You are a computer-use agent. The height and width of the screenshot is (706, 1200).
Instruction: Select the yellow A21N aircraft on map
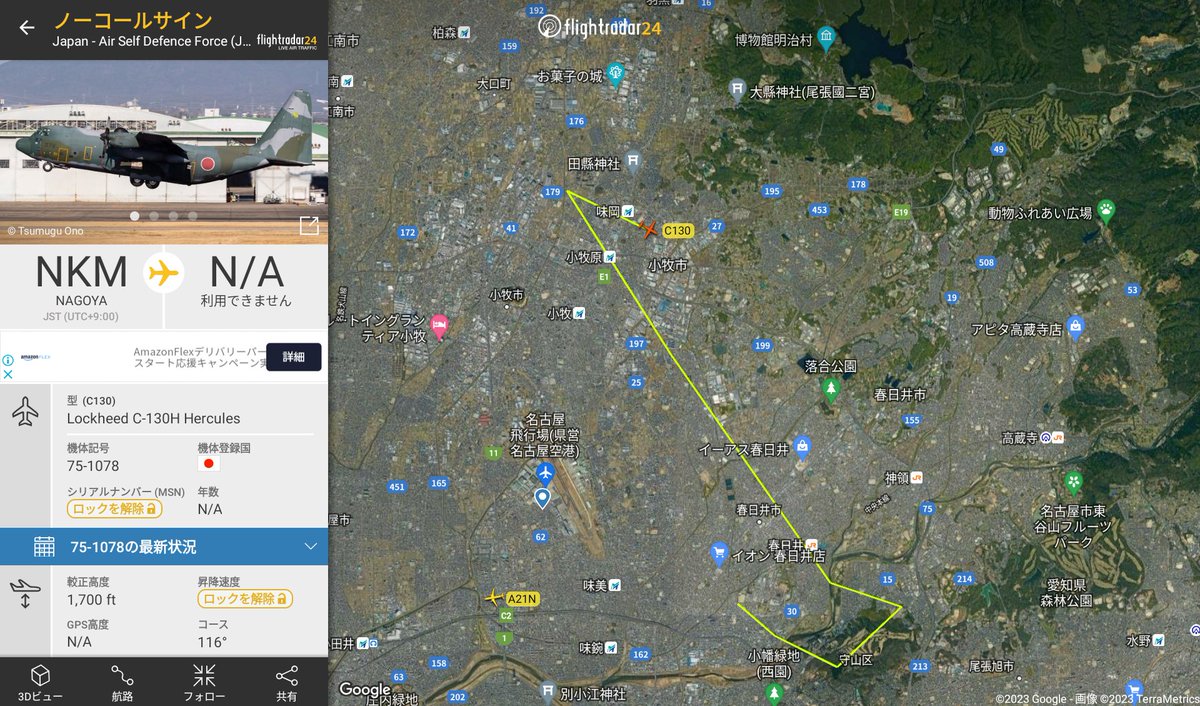492,597
